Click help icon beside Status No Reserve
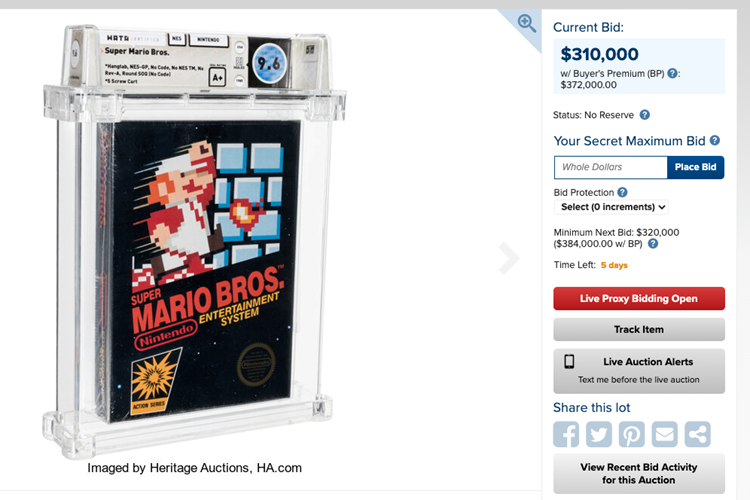The image size is (750, 500). point(645,115)
